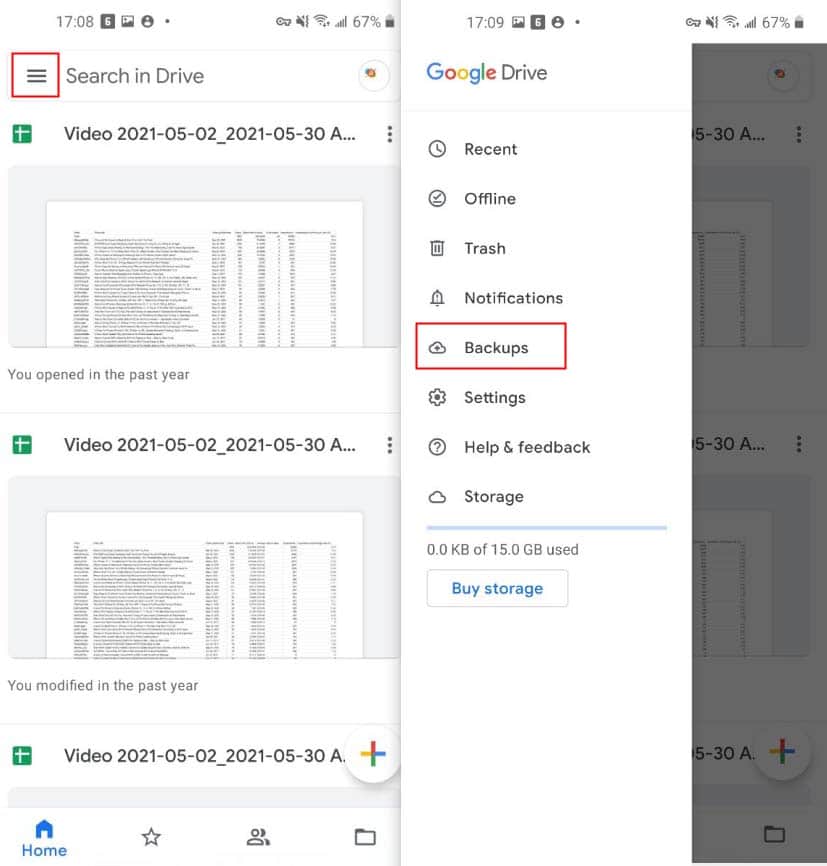The width and height of the screenshot is (827, 866).
Task: Create a new file using the plus button
Action: tap(372, 755)
